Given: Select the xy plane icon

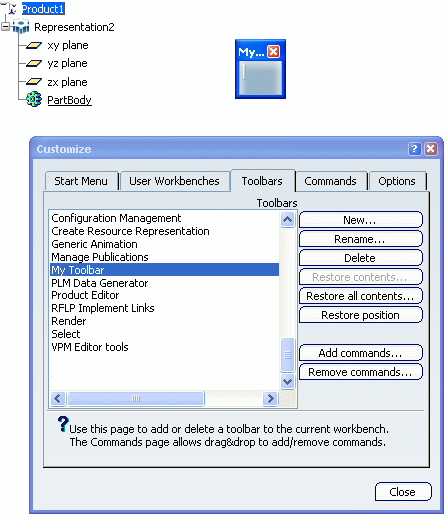Looking at the screenshot, I should coord(34,45).
